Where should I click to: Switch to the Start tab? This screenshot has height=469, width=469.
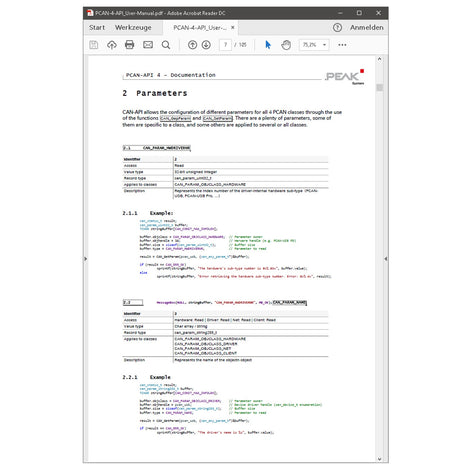click(97, 28)
